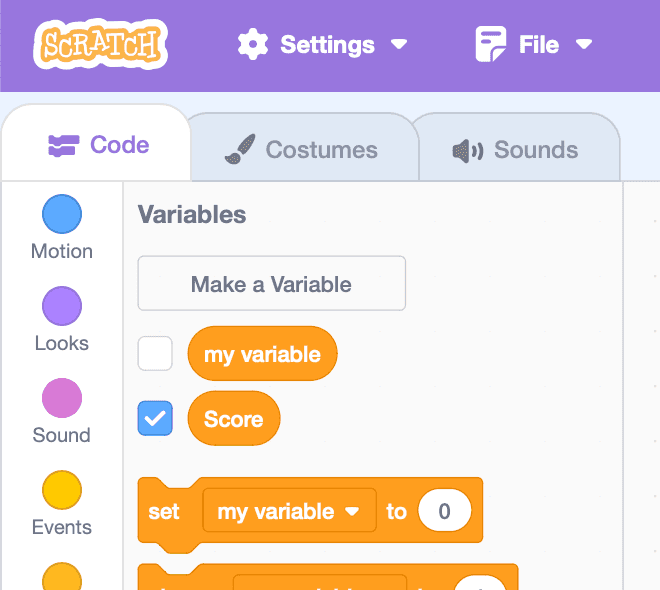Click the value field in set block
Screen dimensions: 660x590
(444, 511)
